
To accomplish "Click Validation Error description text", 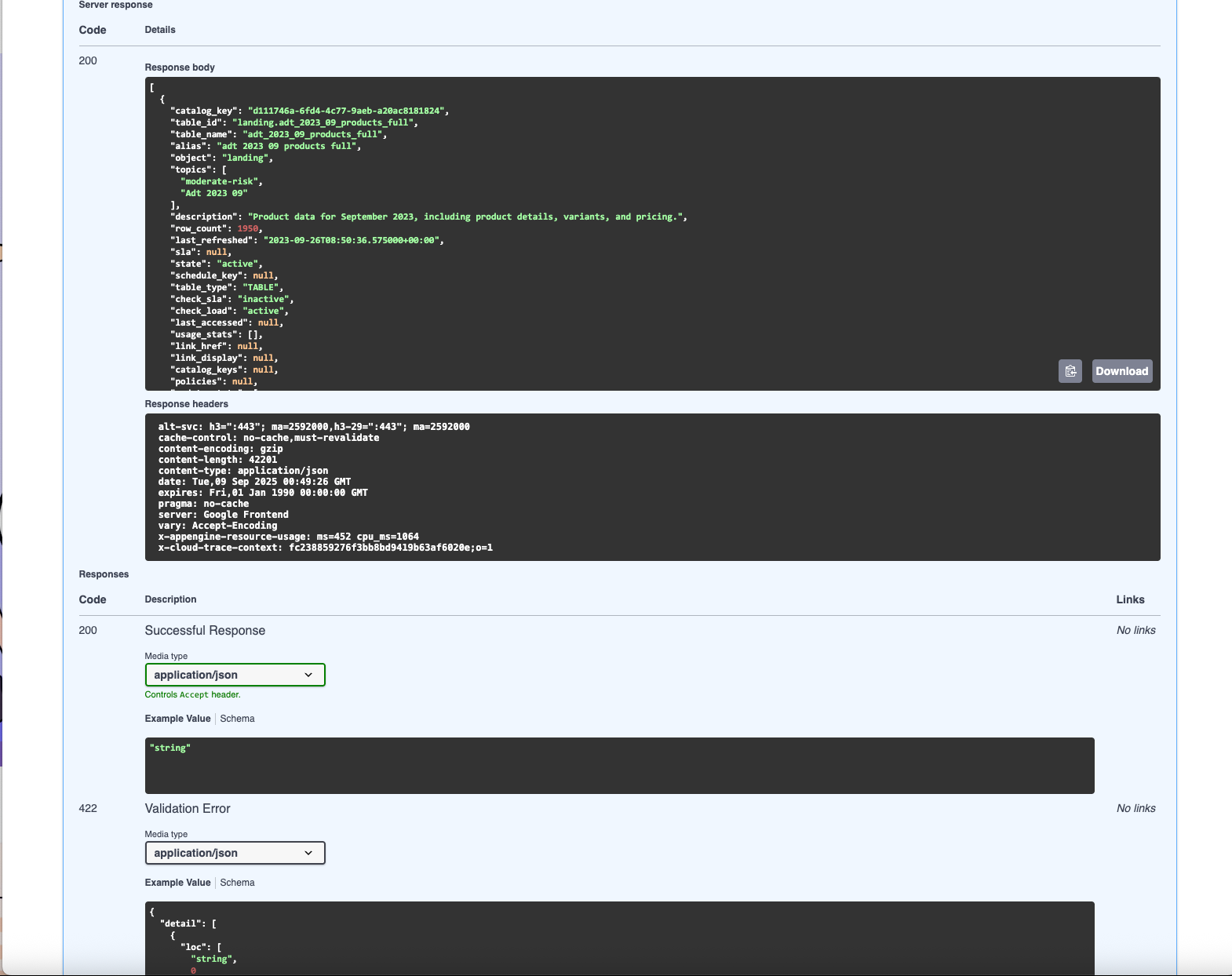I will tap(188, 809).
